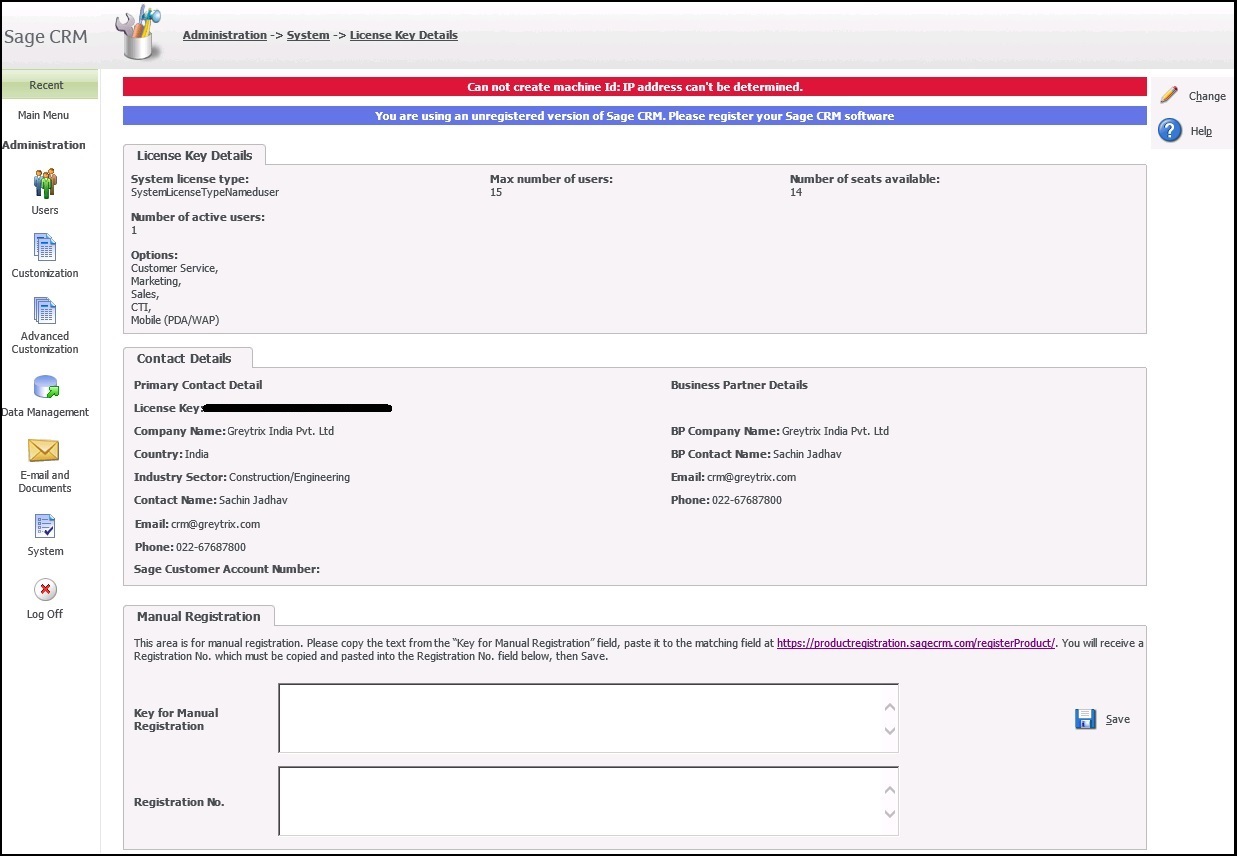The width and height of the screenshot is (1237, 856).
Task: Click scroll down arrow in Registration No. field
Action: click(x=890, y=814)
